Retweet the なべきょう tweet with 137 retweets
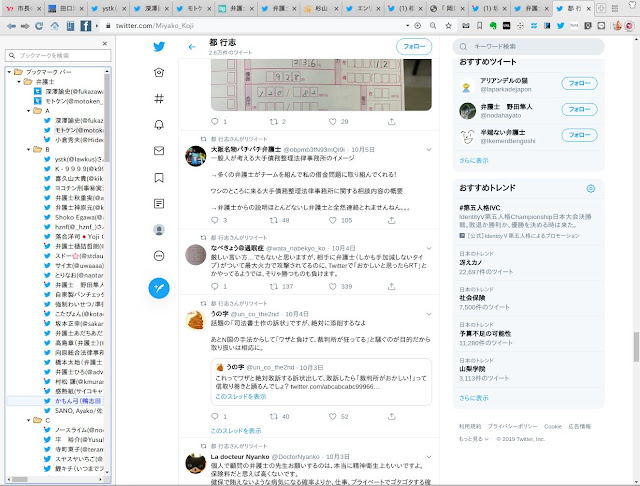The image size is (640, 486). [x=273, y=286]
